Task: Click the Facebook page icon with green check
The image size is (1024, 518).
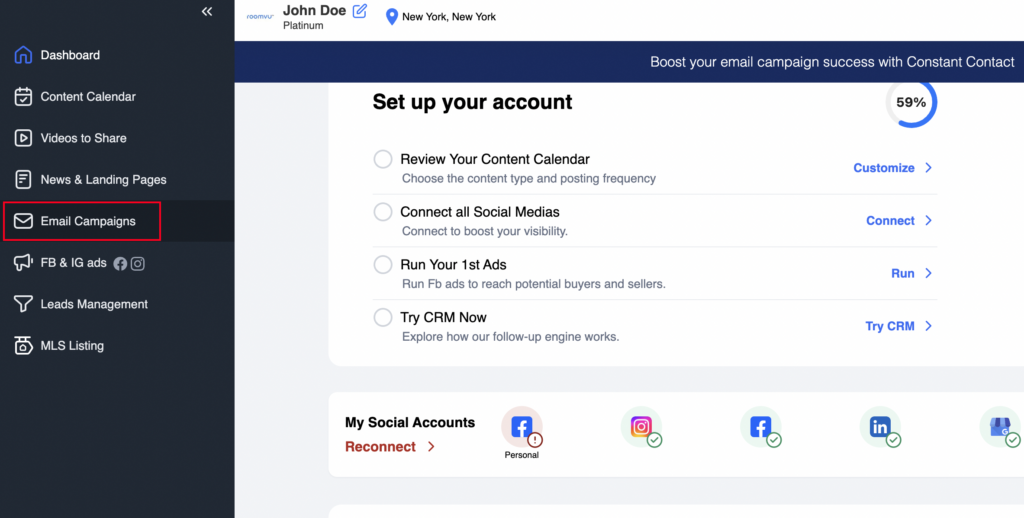Action: click(x=760, y=427)
